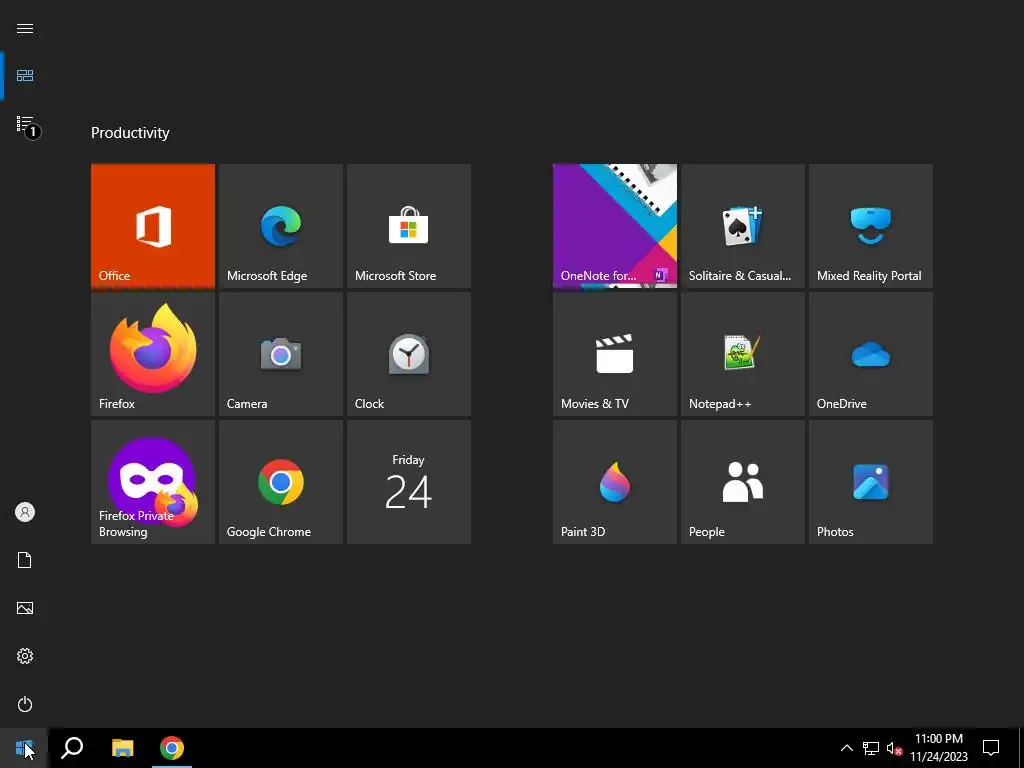Switch to the Pinned tiles view
The height and width of the screenshot is (768, 1024).
[25, 76]
